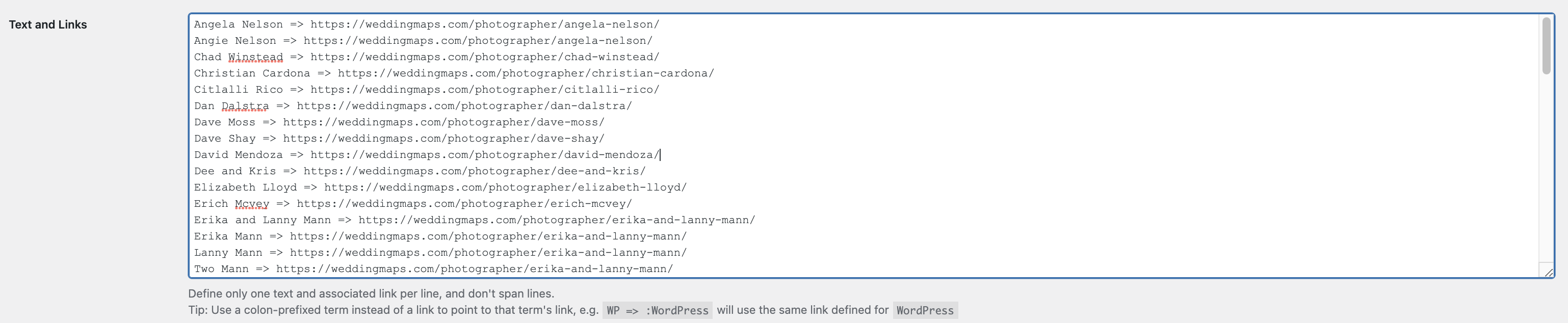This screenshot has height=323, width=1568.
Task: Click the Angela Nelson link line
Action: (x=426, y=24)
